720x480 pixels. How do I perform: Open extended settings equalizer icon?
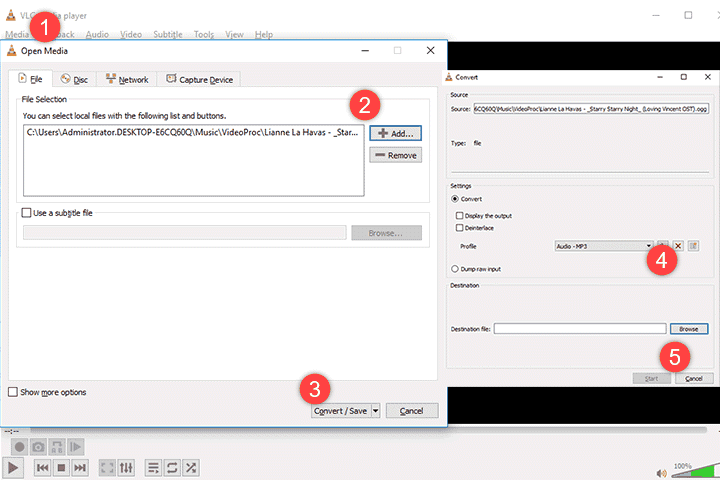tap(126, 468)
